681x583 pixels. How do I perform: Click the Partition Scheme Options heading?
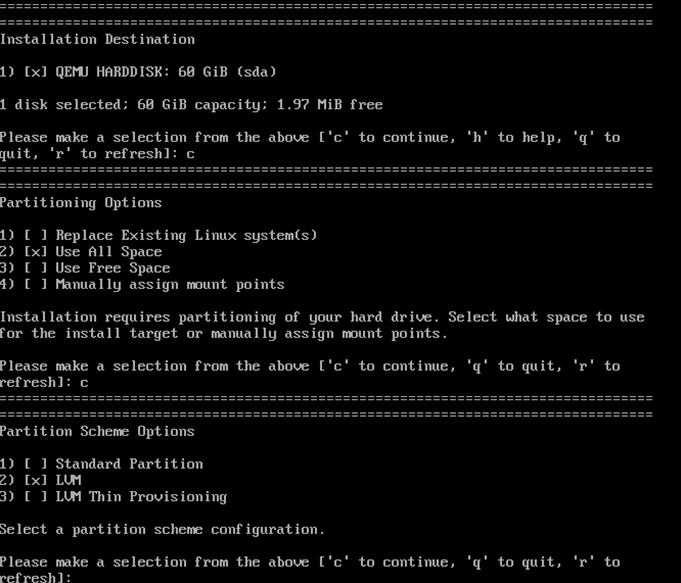point(97,431)
